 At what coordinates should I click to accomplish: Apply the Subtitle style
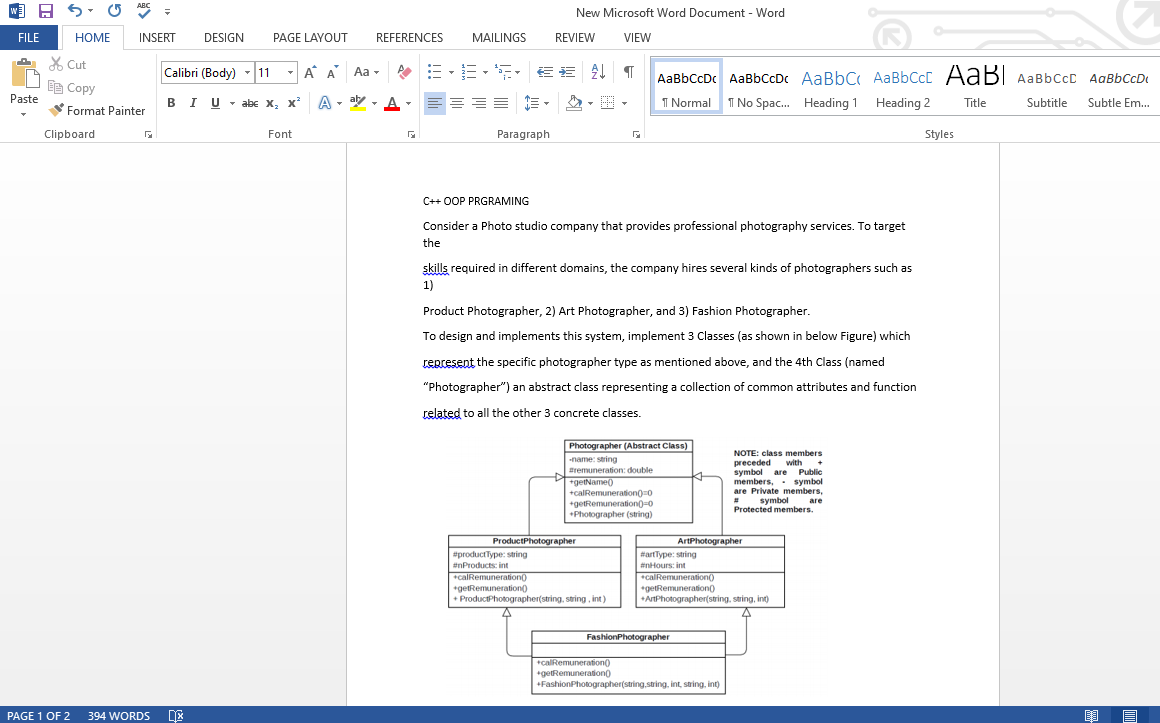point(1046,87)
